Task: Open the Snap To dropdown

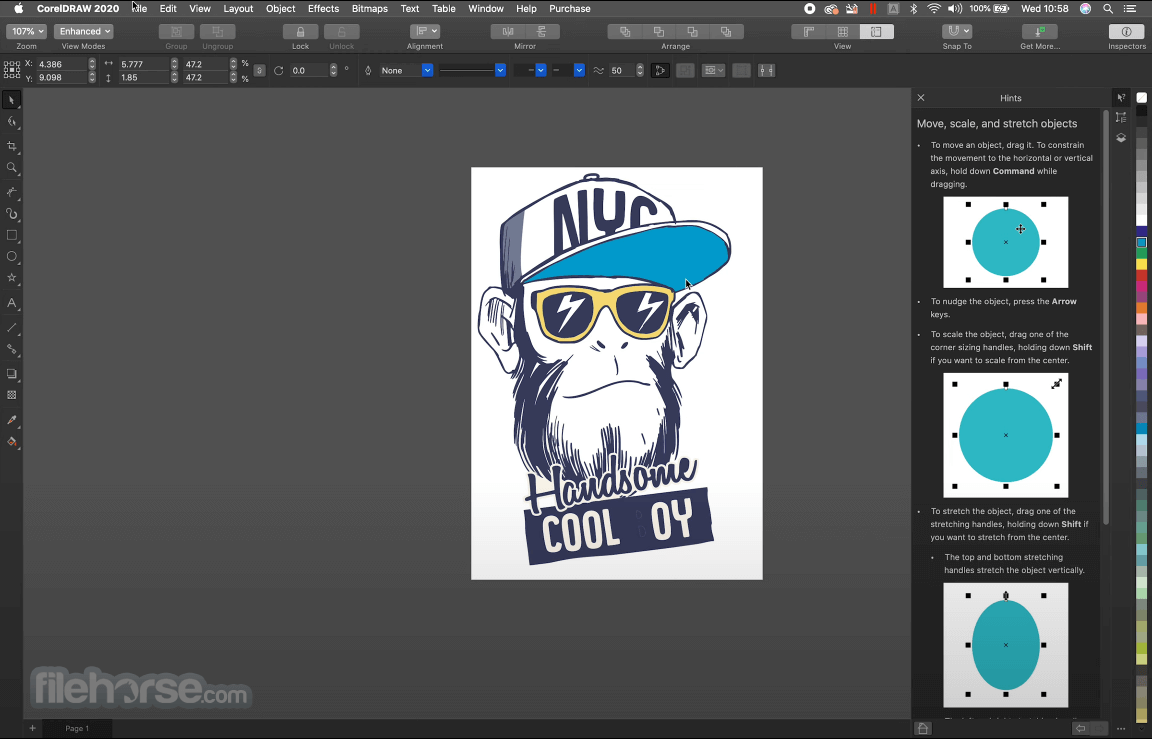Action: [x=957, y=32]
